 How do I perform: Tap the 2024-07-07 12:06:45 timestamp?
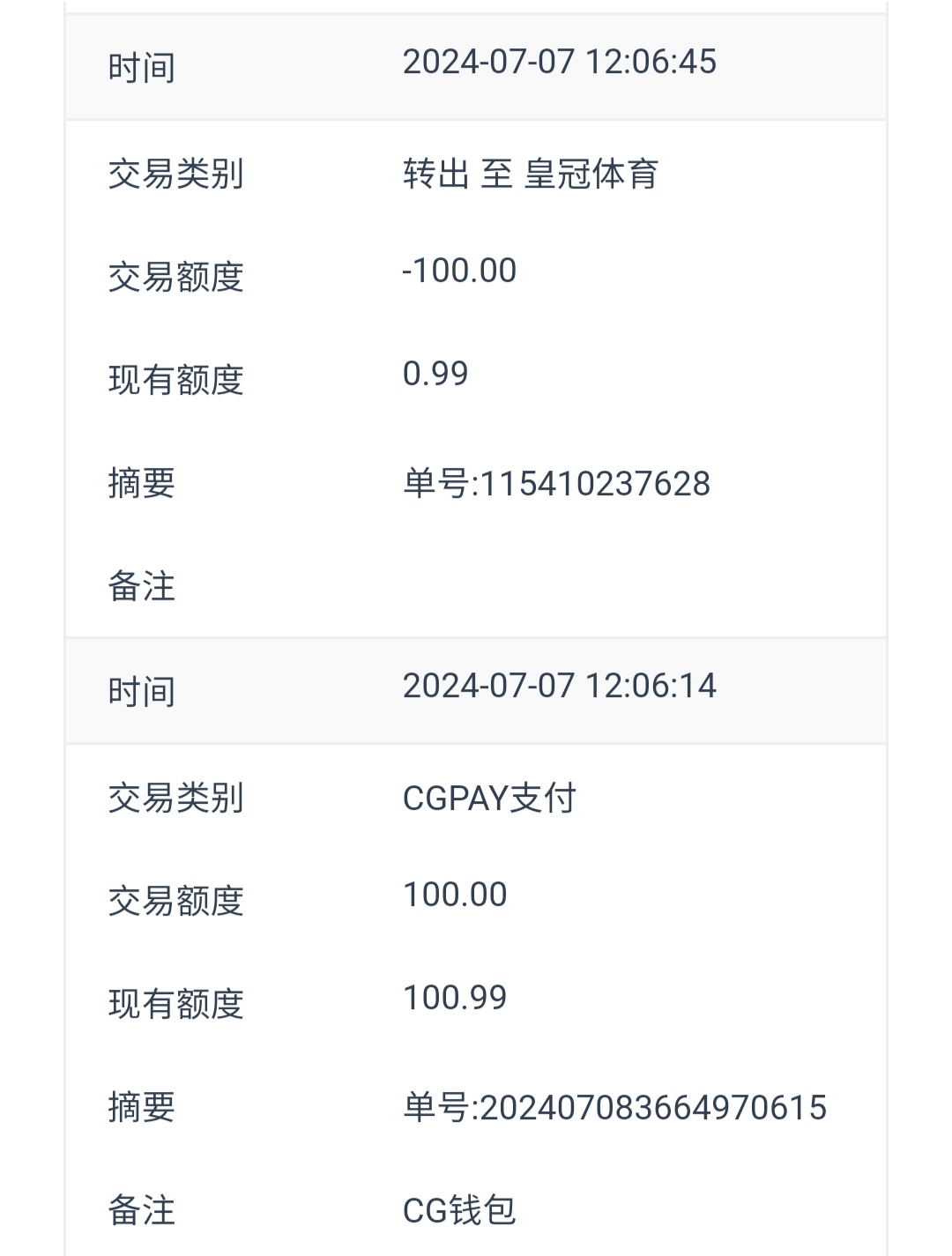tap(559, 63)
